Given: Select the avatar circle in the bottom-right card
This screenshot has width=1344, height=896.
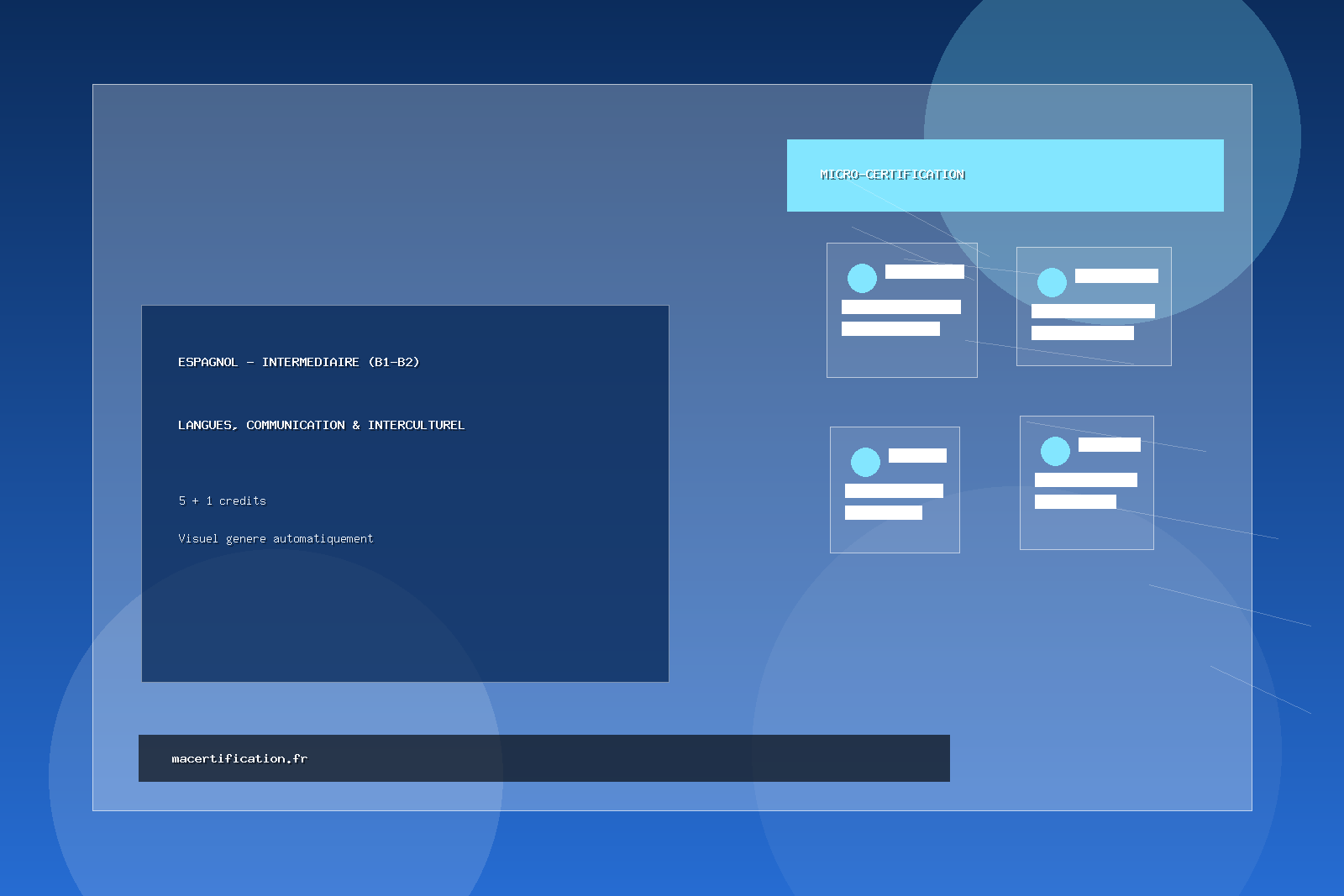Looking at the screenshot, I should (1055, 451).
